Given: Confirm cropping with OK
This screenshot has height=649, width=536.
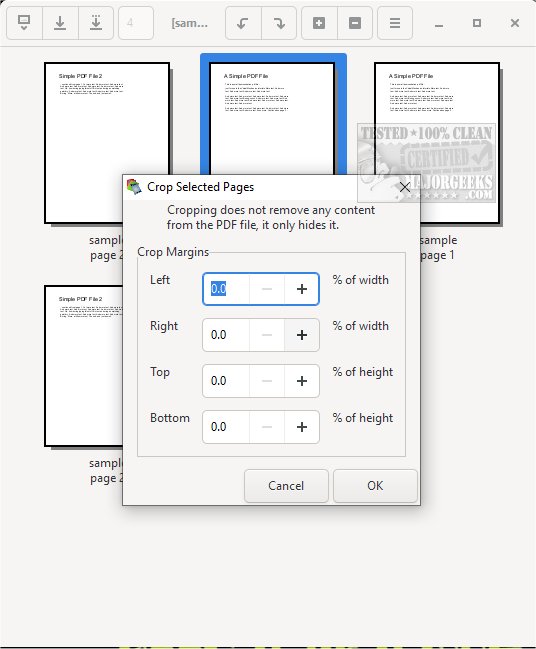Looking at the screenshot, I should (375, 486).
